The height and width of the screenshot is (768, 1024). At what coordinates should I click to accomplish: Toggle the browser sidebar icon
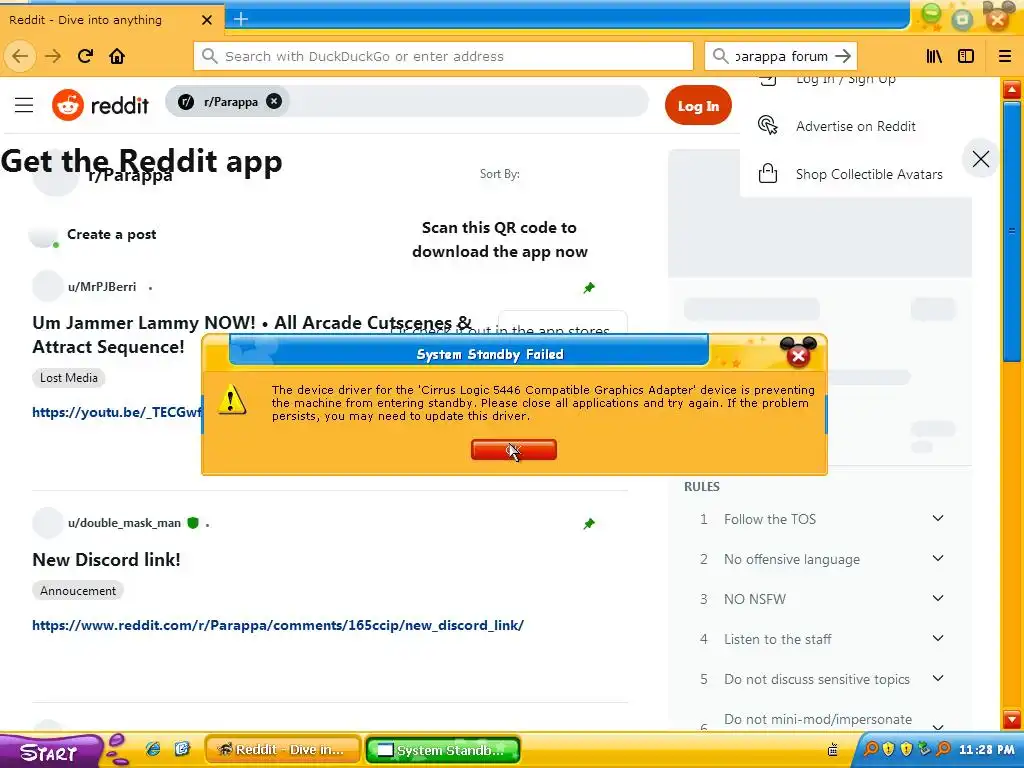pos(966,56)
